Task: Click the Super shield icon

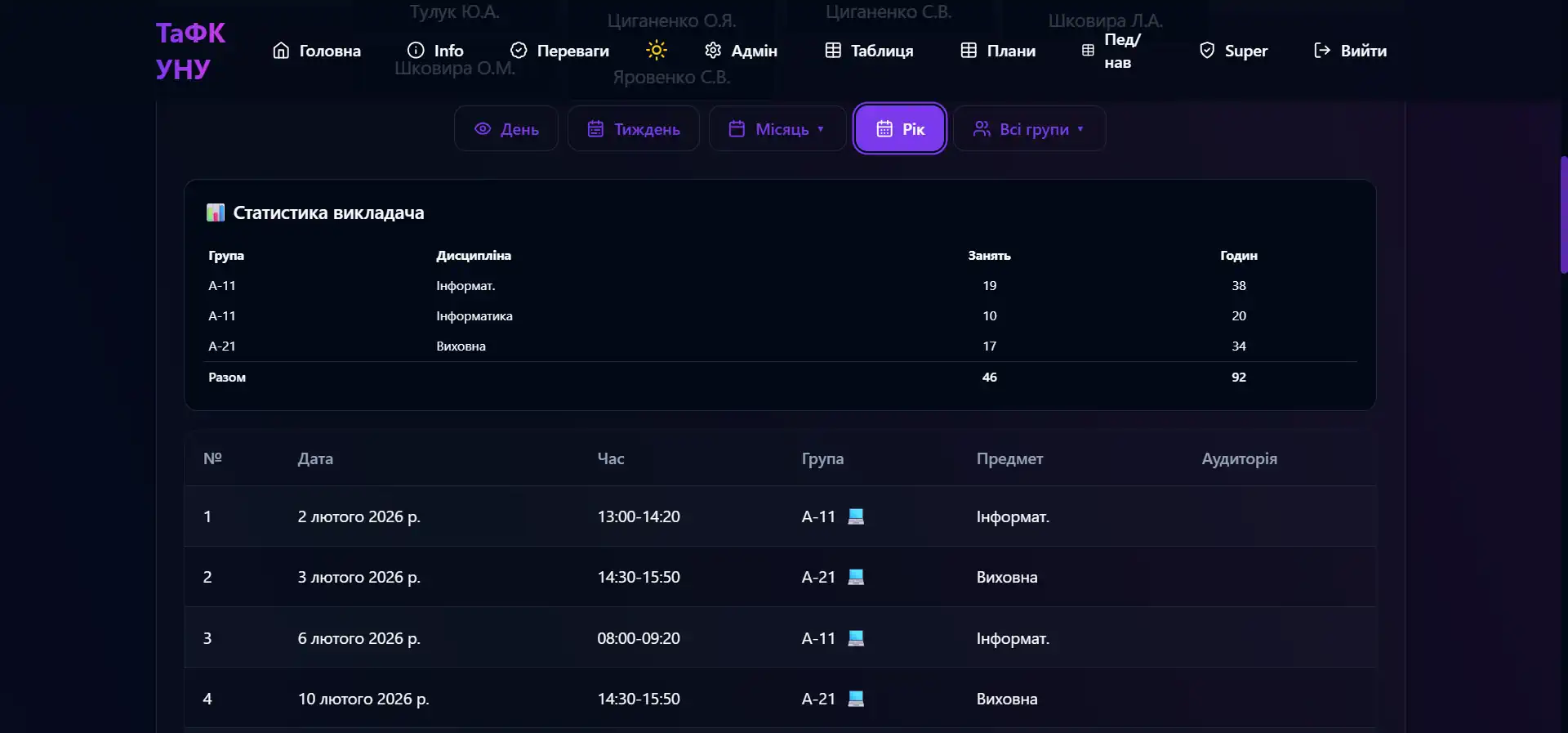Action: tap(1207, 51)
